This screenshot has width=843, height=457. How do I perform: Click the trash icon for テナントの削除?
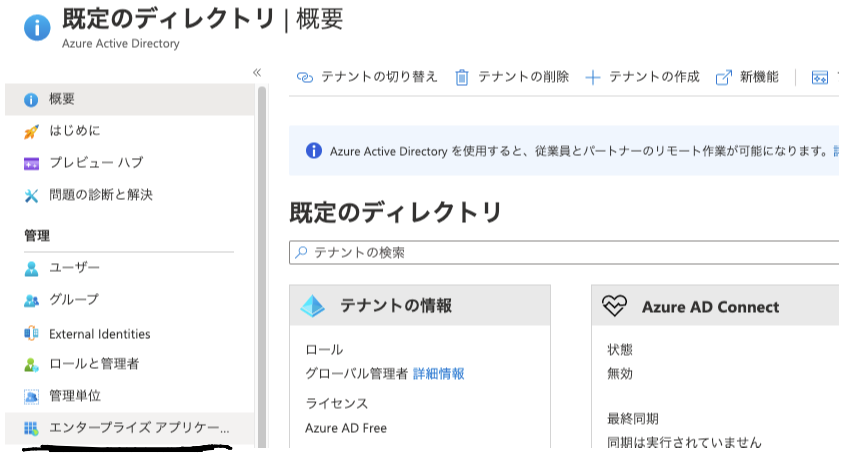tap(462, 78)
